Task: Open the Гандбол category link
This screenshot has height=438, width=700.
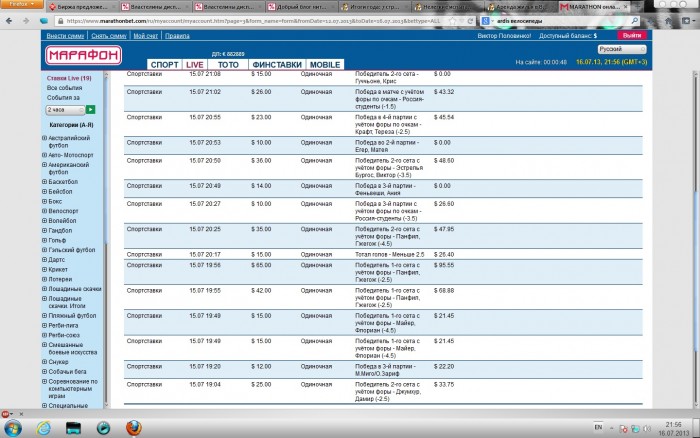Action: 60,230
